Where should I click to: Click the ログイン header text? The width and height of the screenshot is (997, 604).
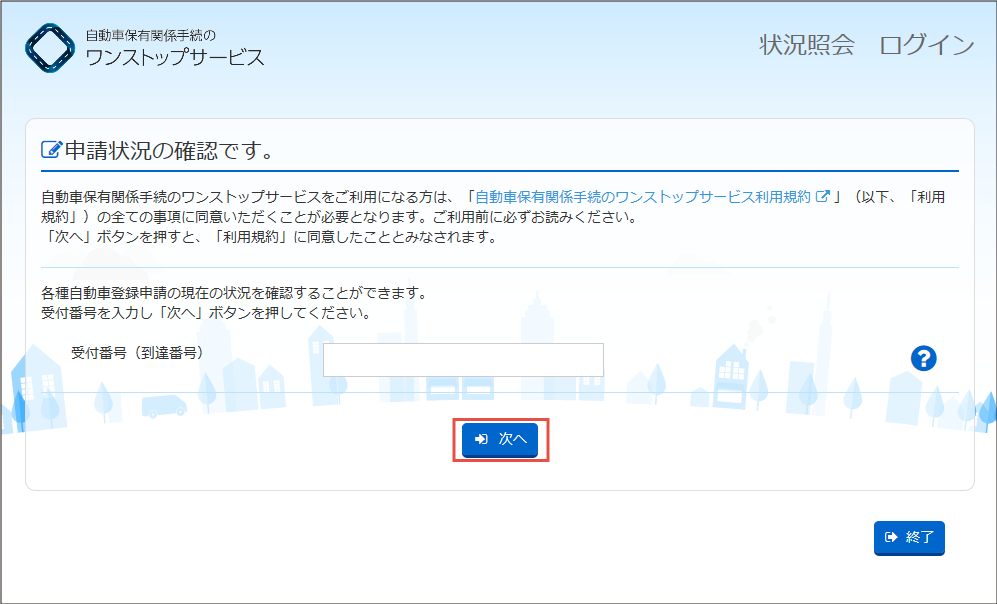(x=926, y=45)
